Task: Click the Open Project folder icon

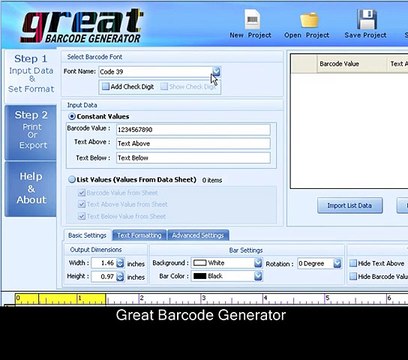Action: point(309,20)
